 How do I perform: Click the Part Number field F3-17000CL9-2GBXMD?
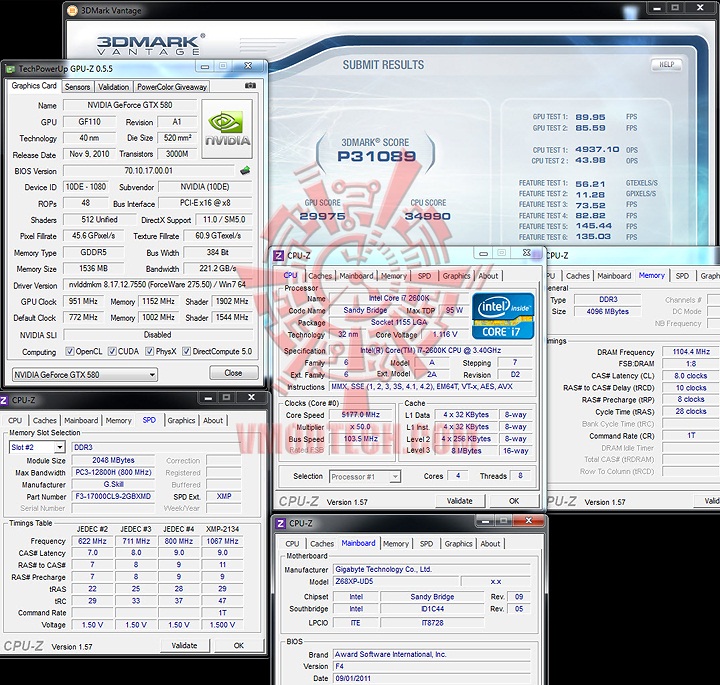coord(113,496)
